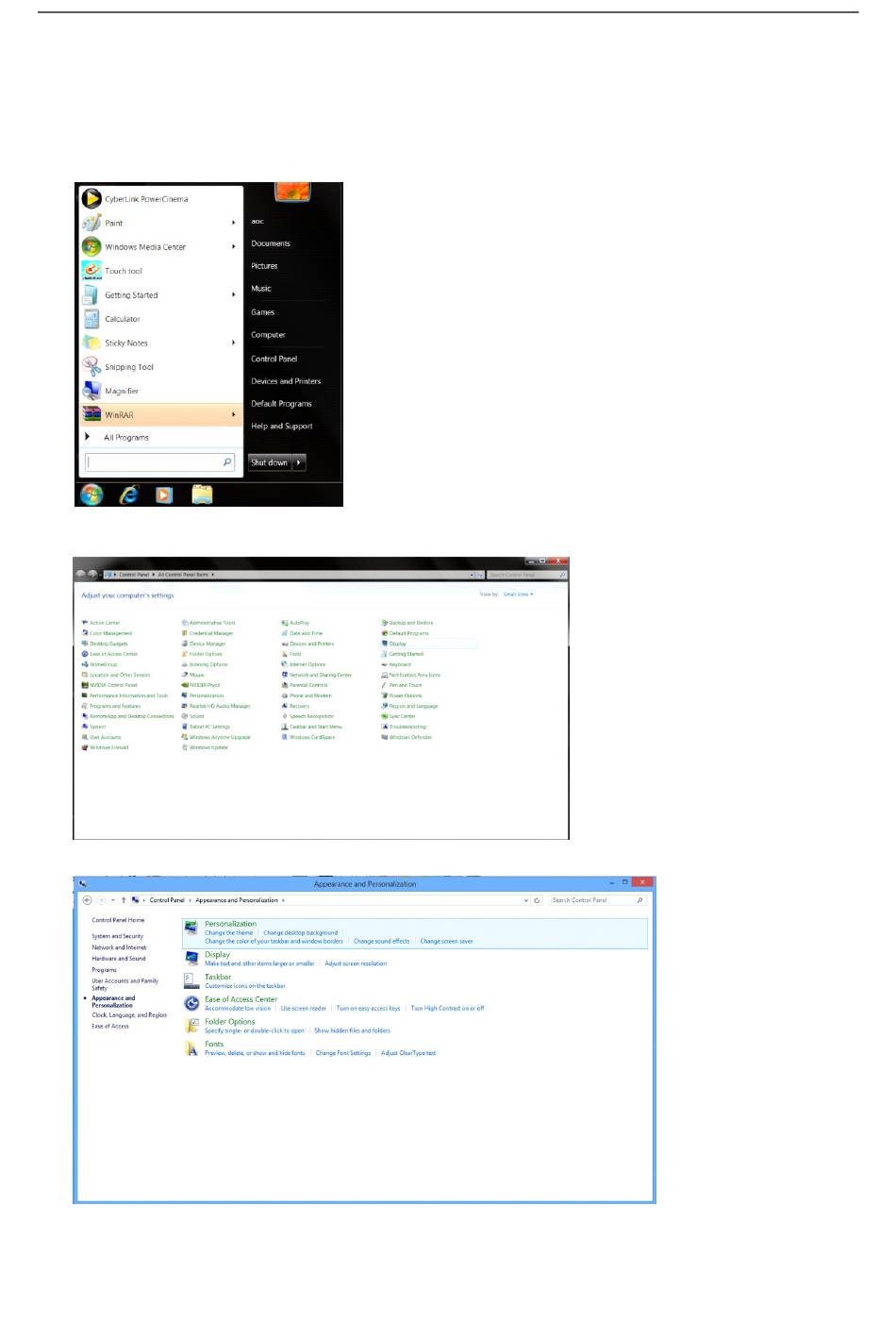Image resolution: width=896 pixels, height=1339 pixels.
Task: Open address bar dropdown in Appearance window
Action: coord(526,900)
